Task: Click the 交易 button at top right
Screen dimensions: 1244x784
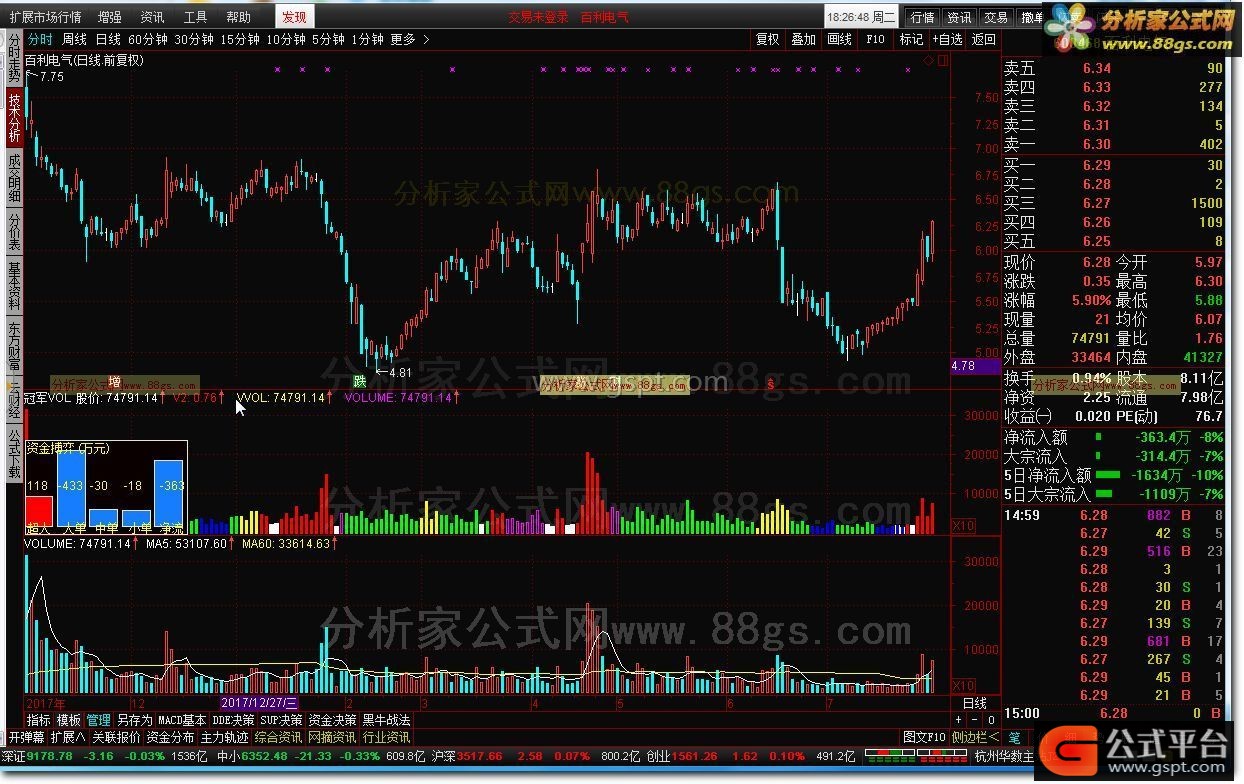Action: [x=995, y=18]
